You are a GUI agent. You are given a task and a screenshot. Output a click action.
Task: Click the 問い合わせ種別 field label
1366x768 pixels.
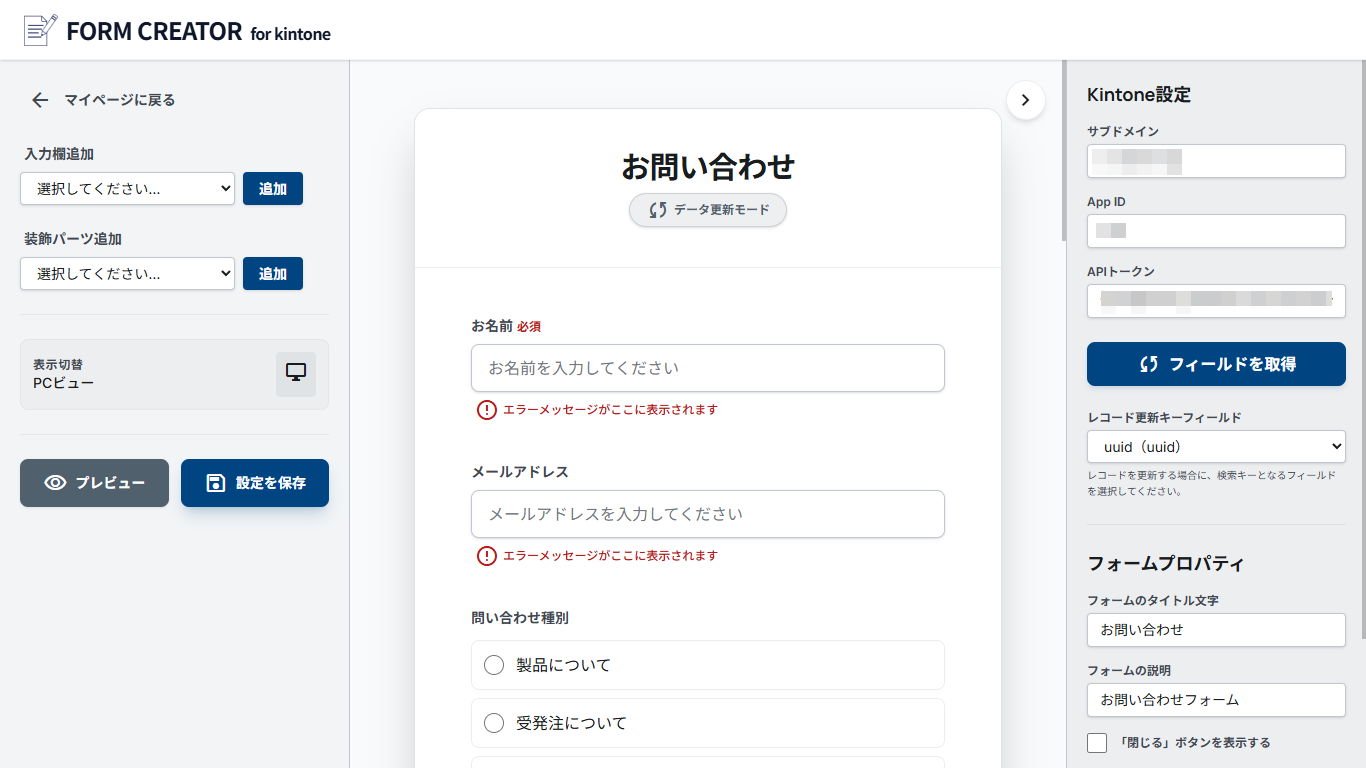pyautogui.click(x=520, y=618)
